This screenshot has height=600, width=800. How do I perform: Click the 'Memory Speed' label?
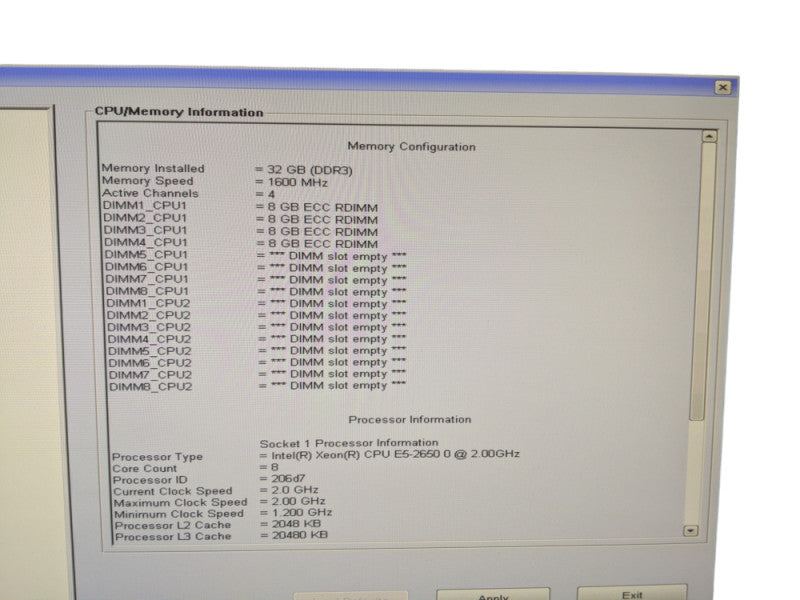click(x=147, y=181)
